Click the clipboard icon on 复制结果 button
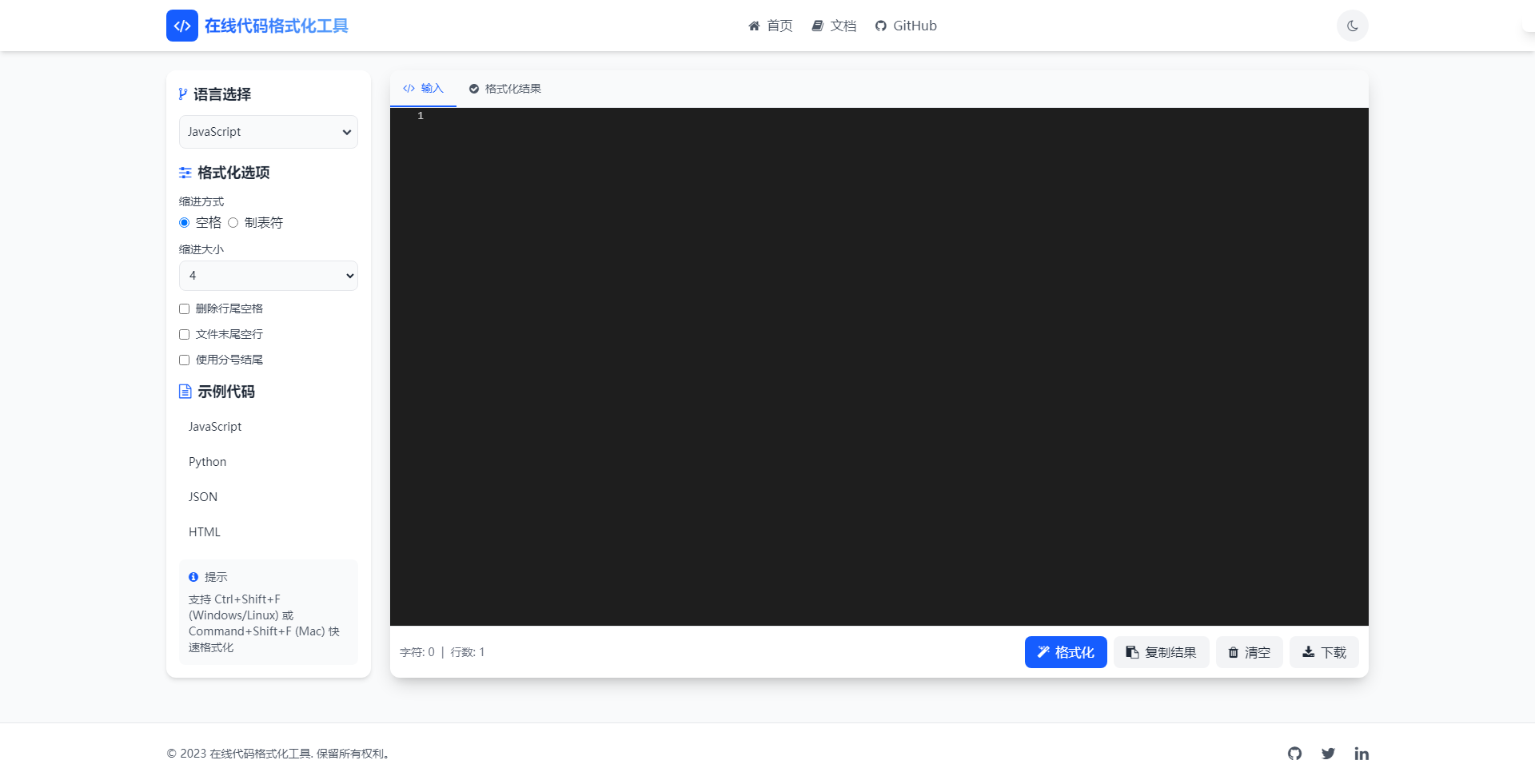The height and width of the screenshot is (784, 1535). pos(1132,652)
